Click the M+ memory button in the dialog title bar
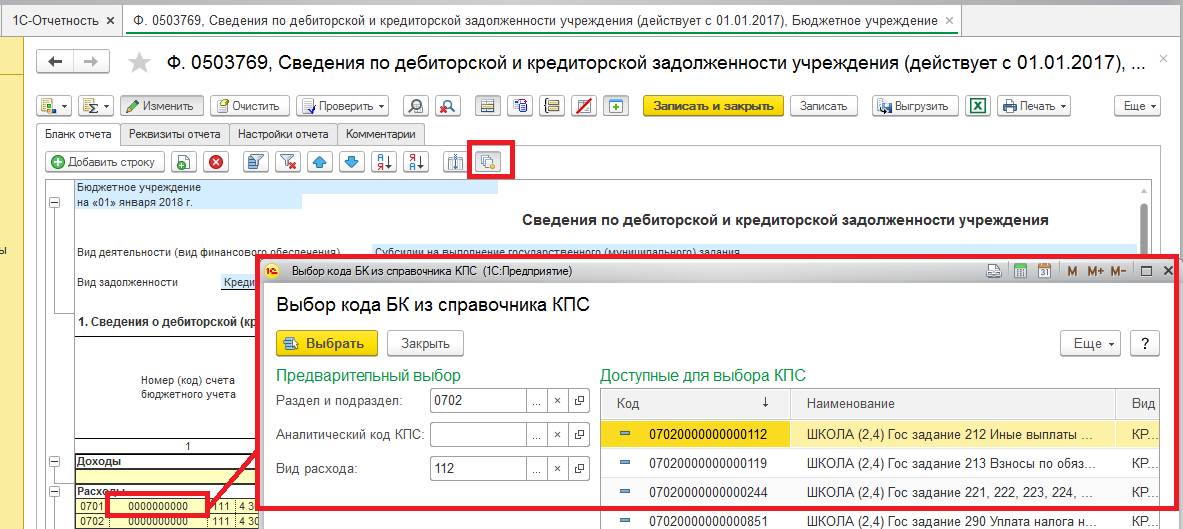The height and width of the screenshot is (529, 1183). (1095, 271)
